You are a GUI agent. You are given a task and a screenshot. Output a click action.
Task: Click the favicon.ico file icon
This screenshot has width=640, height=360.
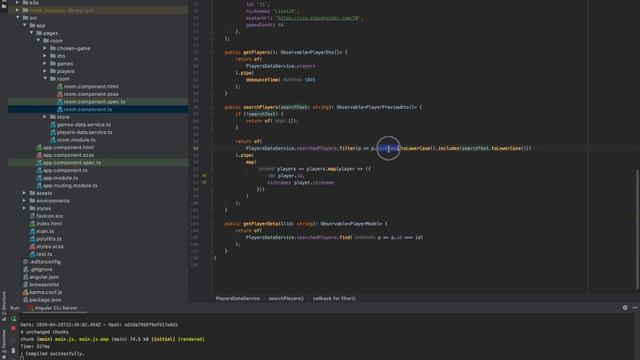[32, 216]
